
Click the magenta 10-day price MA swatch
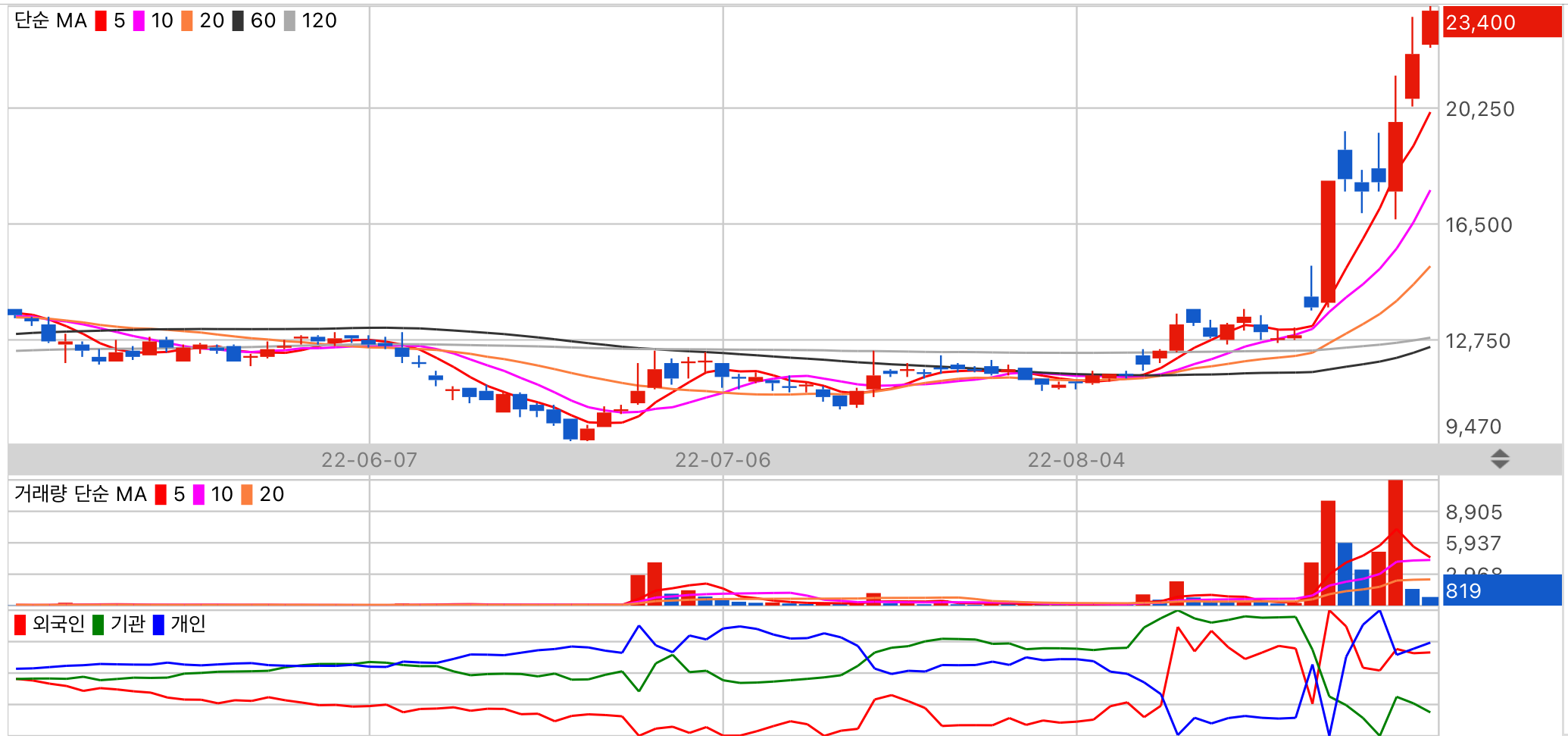point(139,20)
